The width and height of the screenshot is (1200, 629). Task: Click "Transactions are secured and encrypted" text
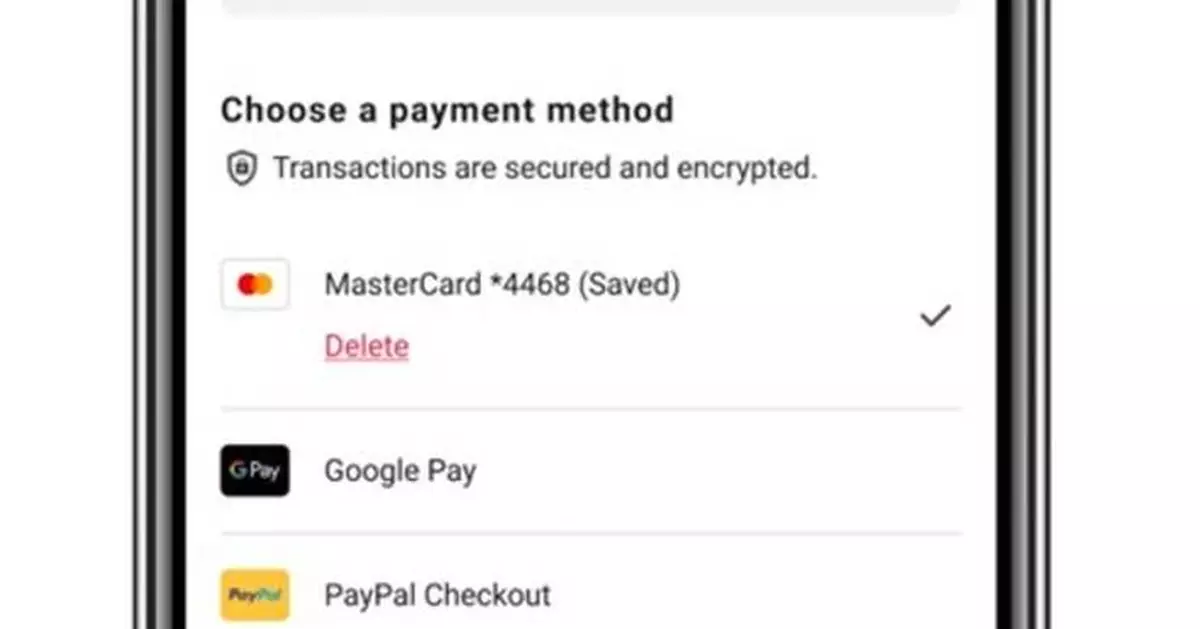pyautogui.click(x=545, y=168)
